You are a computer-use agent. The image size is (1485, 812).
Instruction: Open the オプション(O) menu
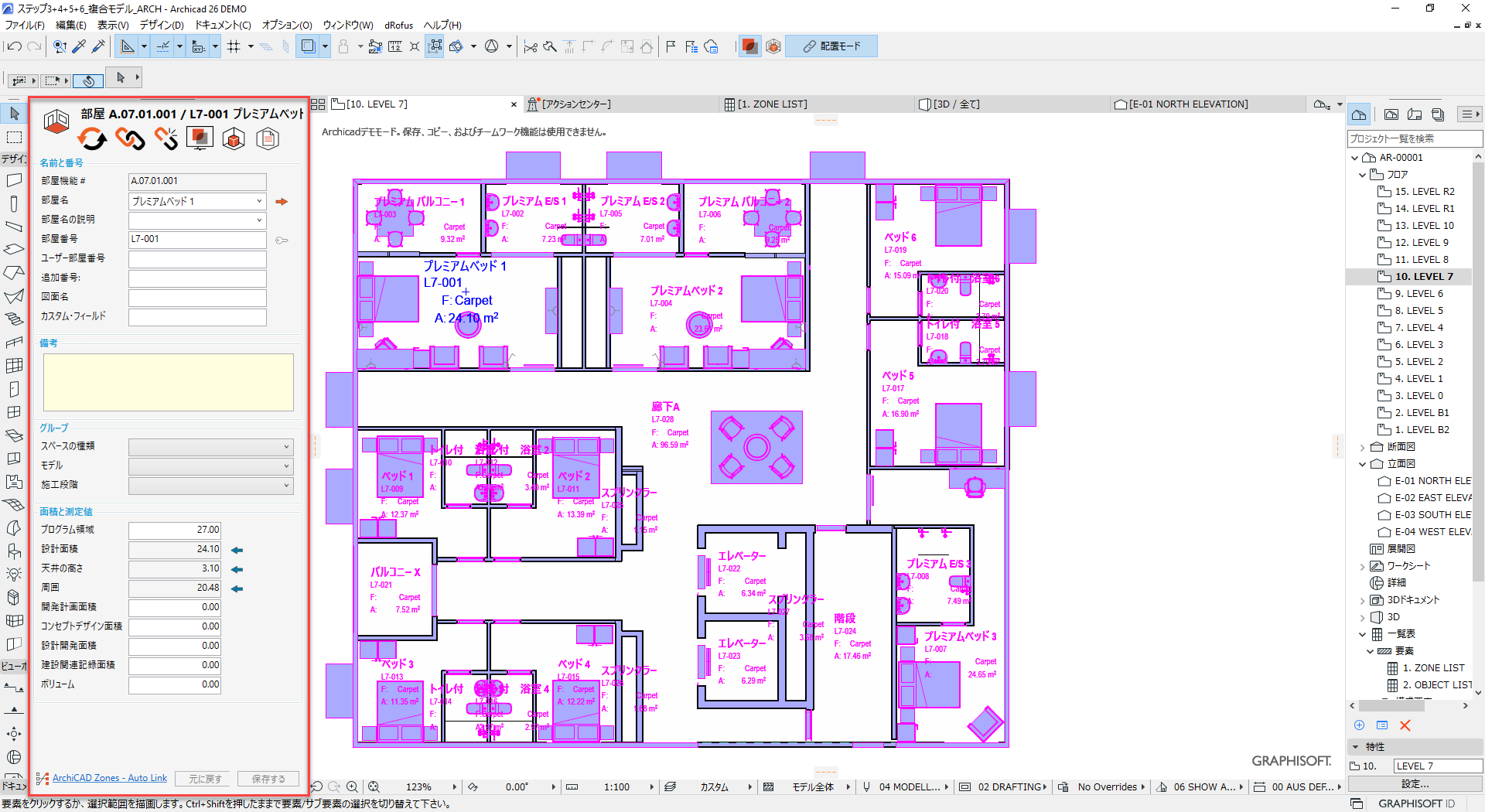(287, 25)
